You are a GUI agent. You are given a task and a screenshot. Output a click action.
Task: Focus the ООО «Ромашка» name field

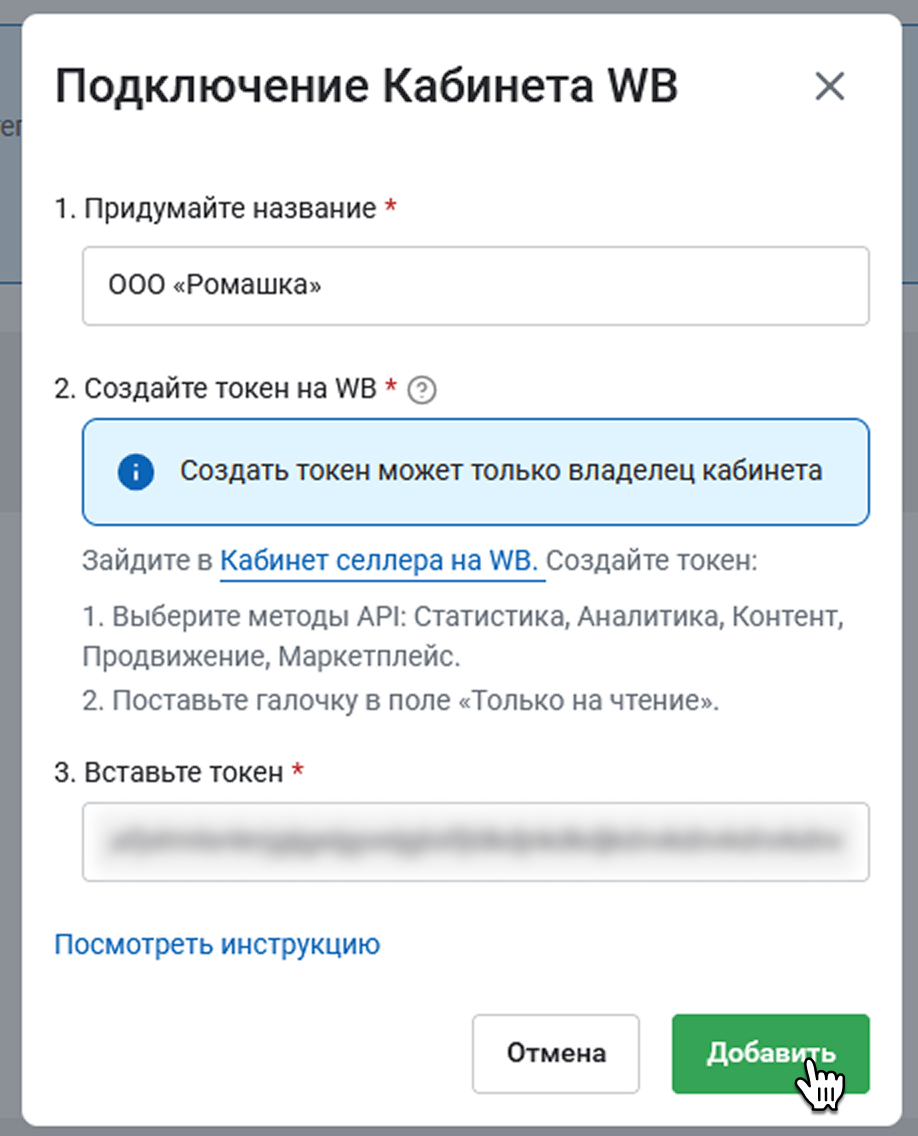coord(475,285)
